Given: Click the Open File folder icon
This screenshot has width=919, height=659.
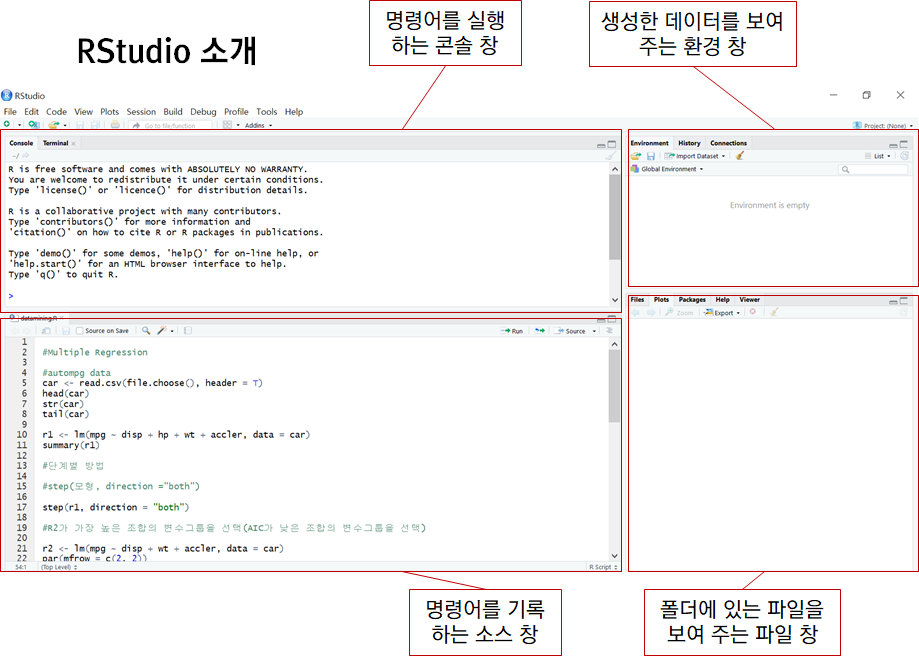Looking at the screenshot, I should click(54, 124).
